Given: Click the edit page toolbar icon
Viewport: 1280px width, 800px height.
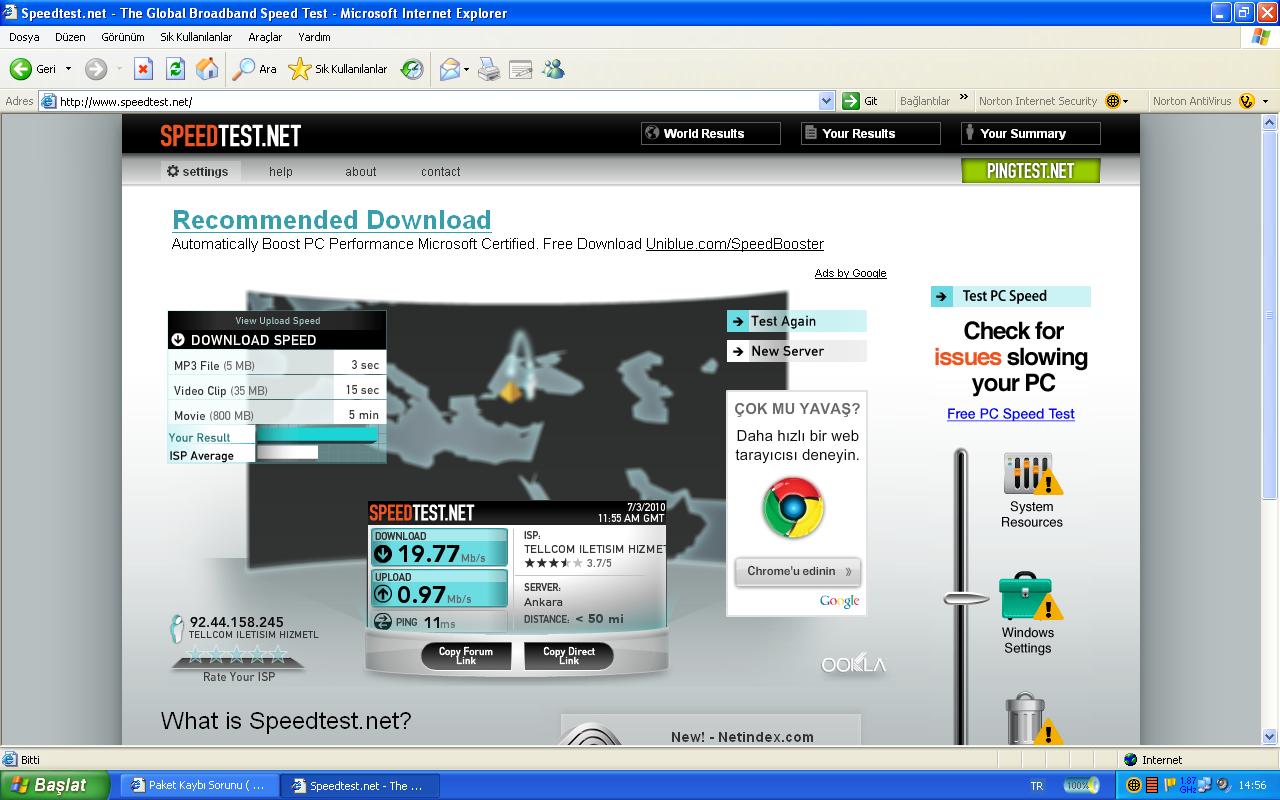Looking at the screenshot, I should 521,69.
